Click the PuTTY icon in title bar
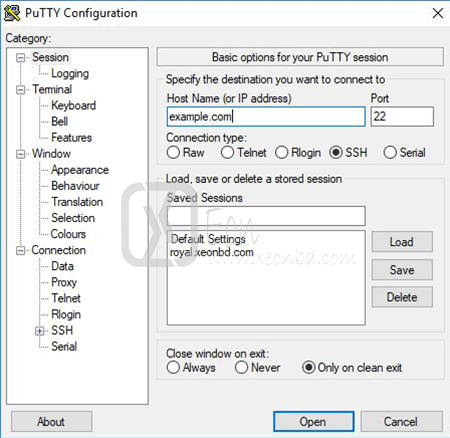Viewport: 450px width, 438px height. click(x=12, y=13)
